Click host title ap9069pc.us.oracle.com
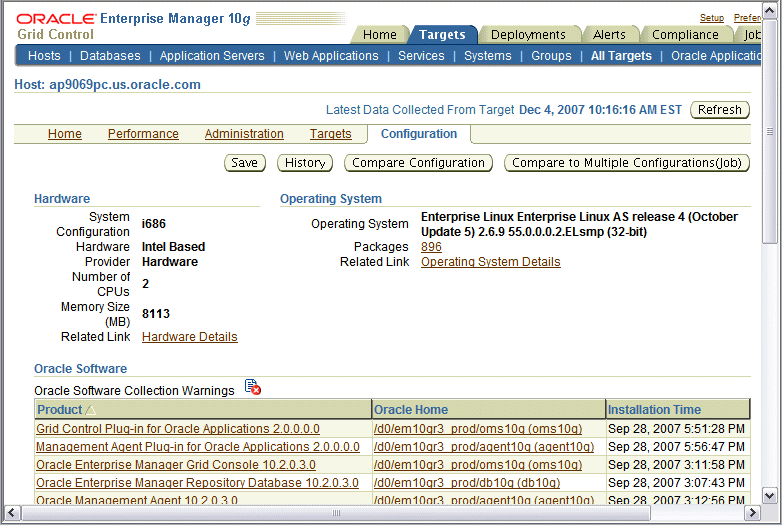 pyautogui.click(x=125, y=84)
